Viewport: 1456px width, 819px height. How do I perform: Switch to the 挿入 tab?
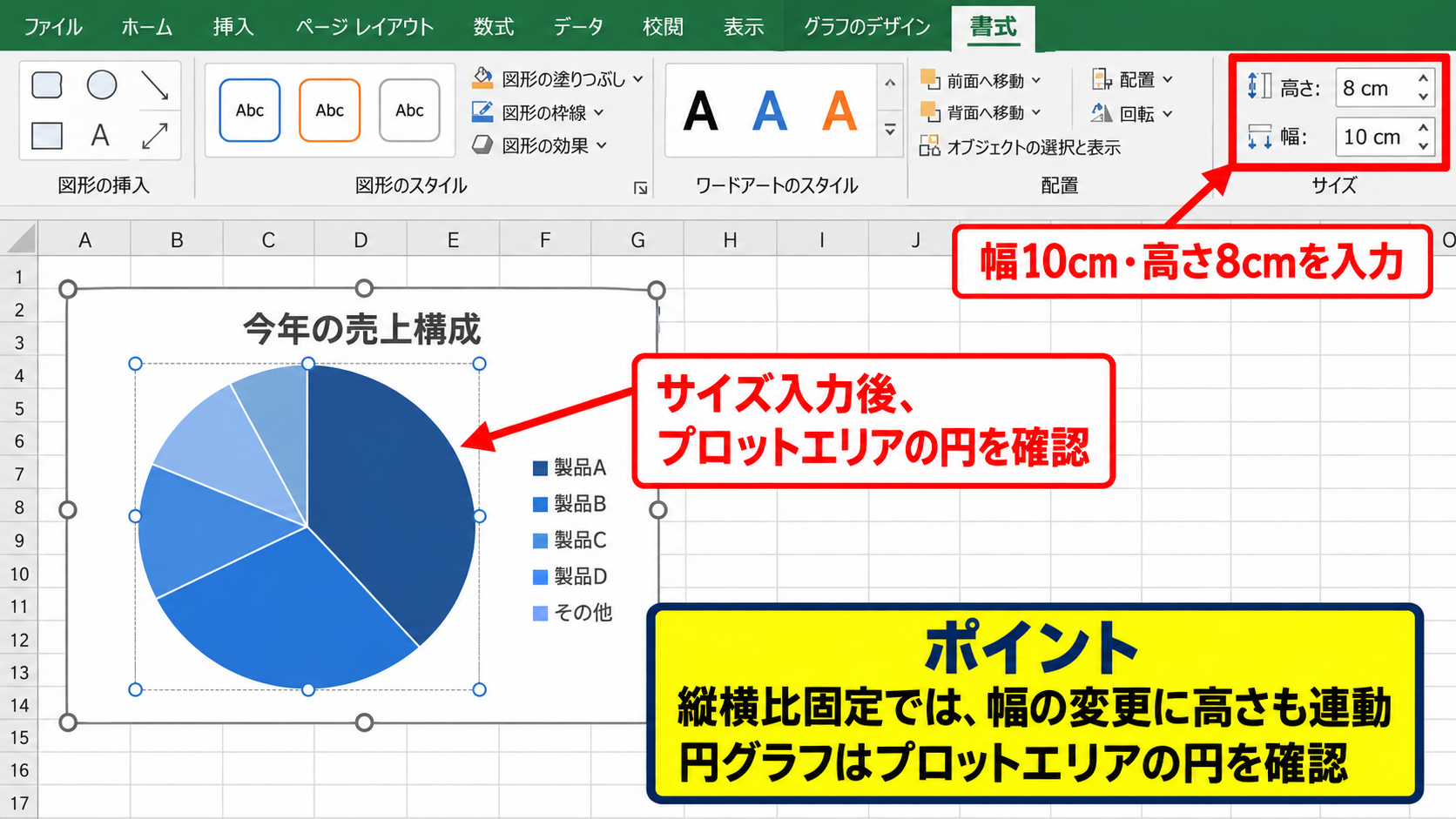tap(233, 27)
